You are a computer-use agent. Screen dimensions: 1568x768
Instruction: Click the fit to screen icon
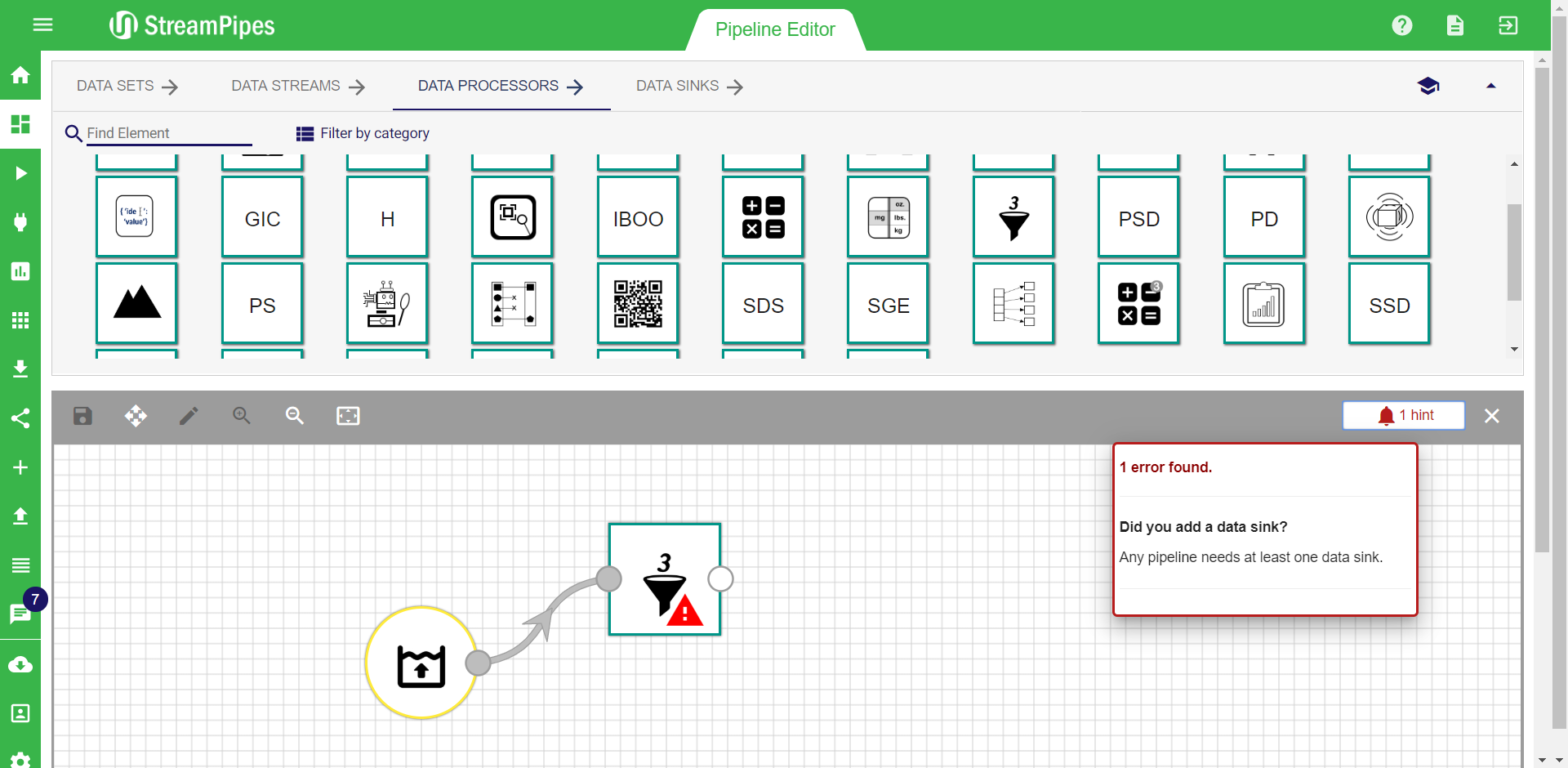[348, 416]
